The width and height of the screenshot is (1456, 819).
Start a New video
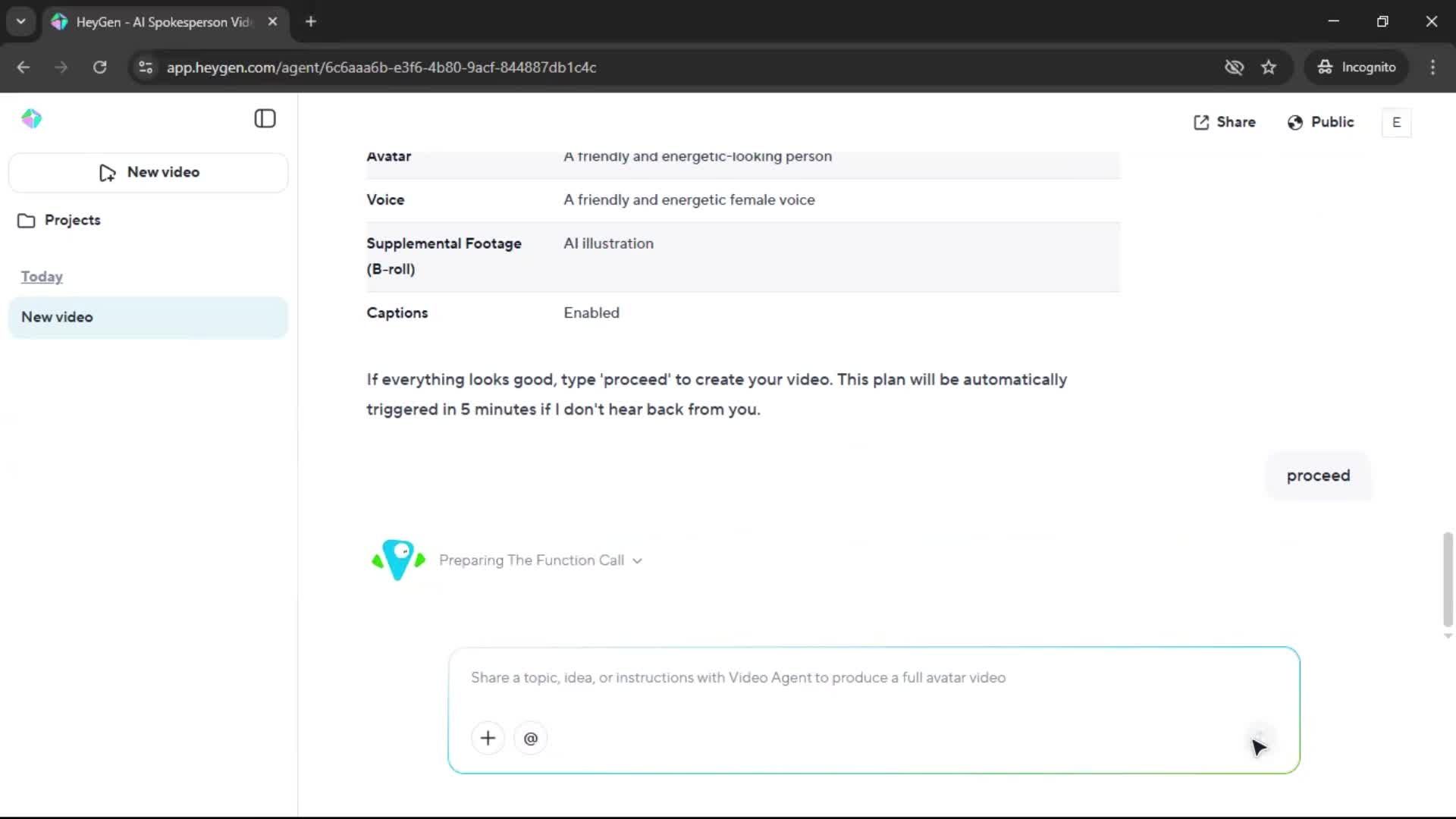tap(149, 172)
